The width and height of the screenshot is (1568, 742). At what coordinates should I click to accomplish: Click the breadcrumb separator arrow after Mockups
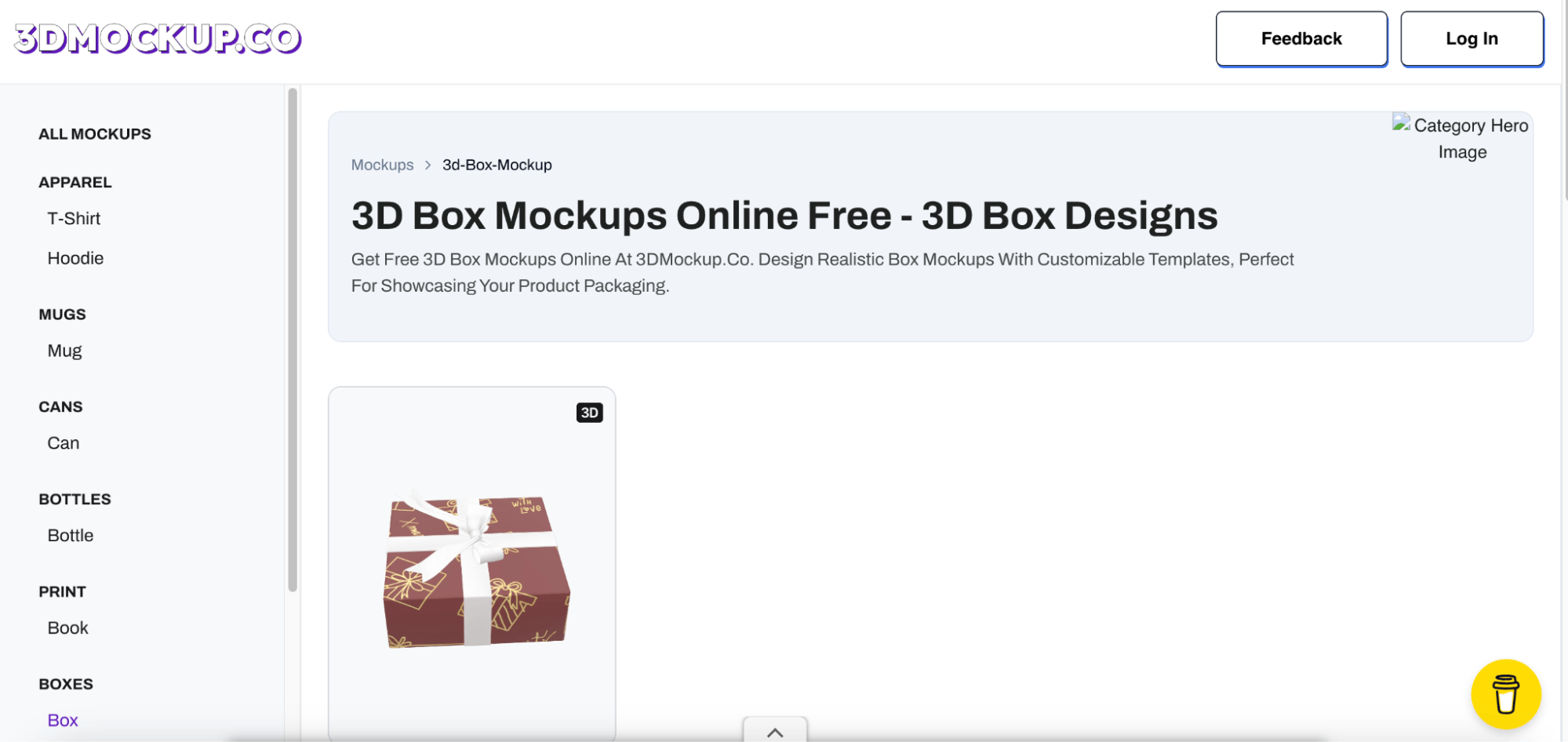click(427, 165)
